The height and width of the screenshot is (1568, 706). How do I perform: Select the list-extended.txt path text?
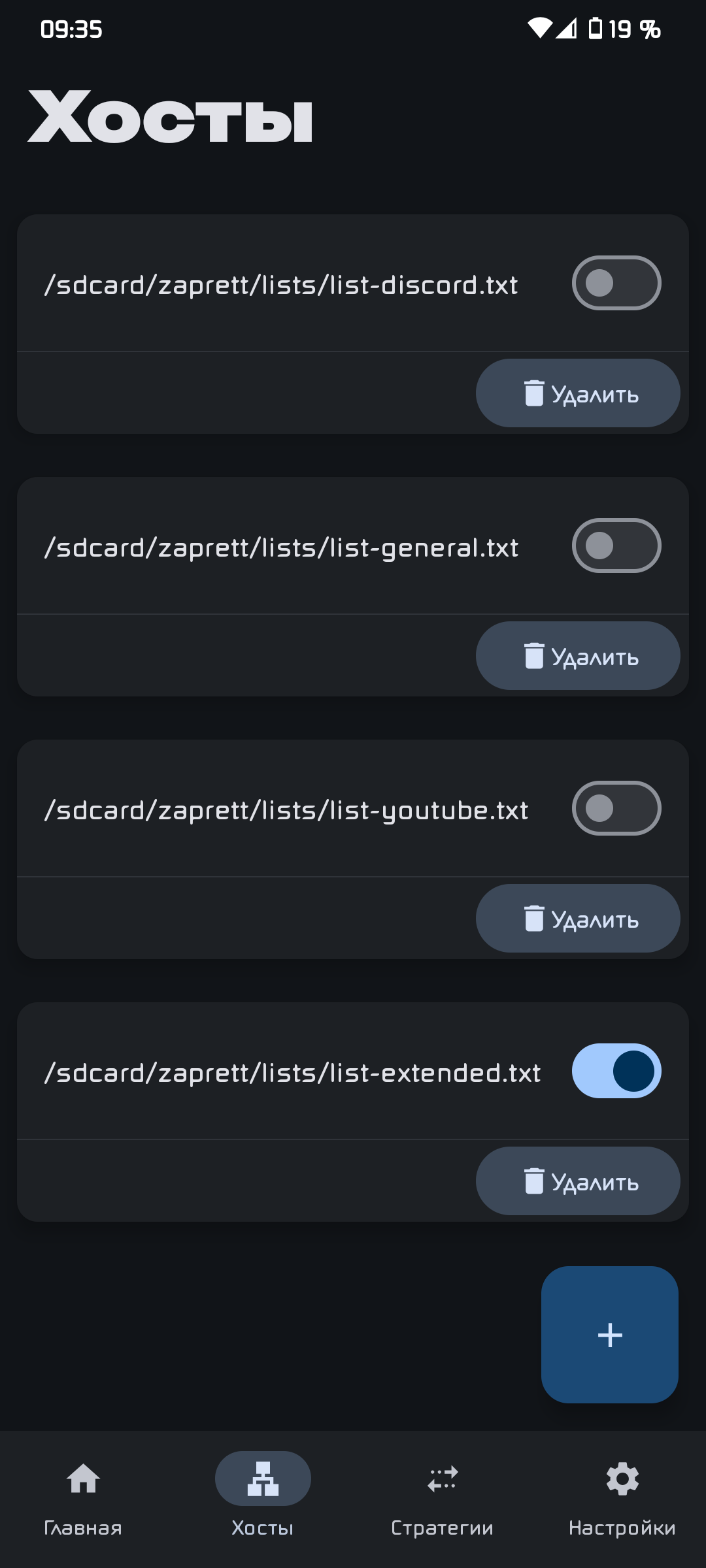[x=292, y=1073]
